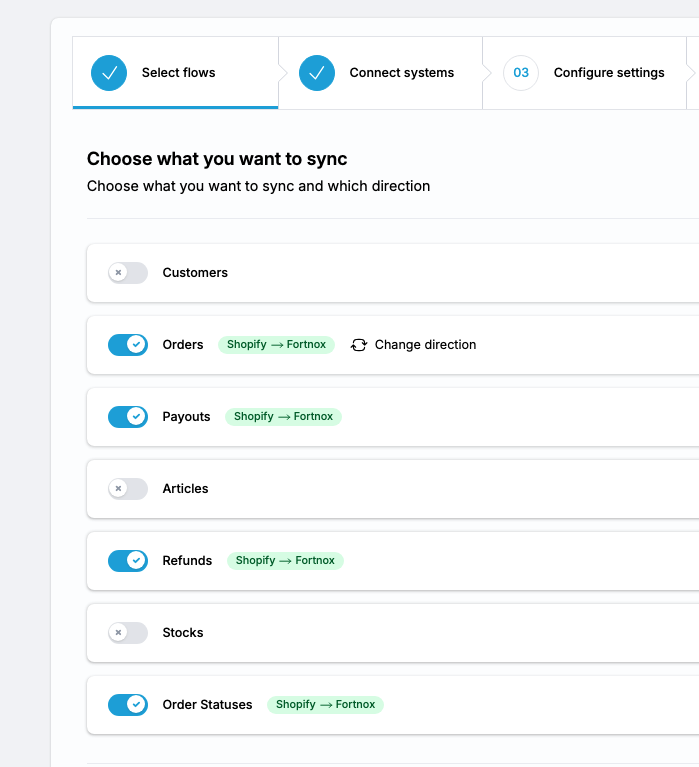This screenshot has height=767, width=699.
Task: Click the Orders Shopify → Fortnox badge
Action: [x=276, y=344]
